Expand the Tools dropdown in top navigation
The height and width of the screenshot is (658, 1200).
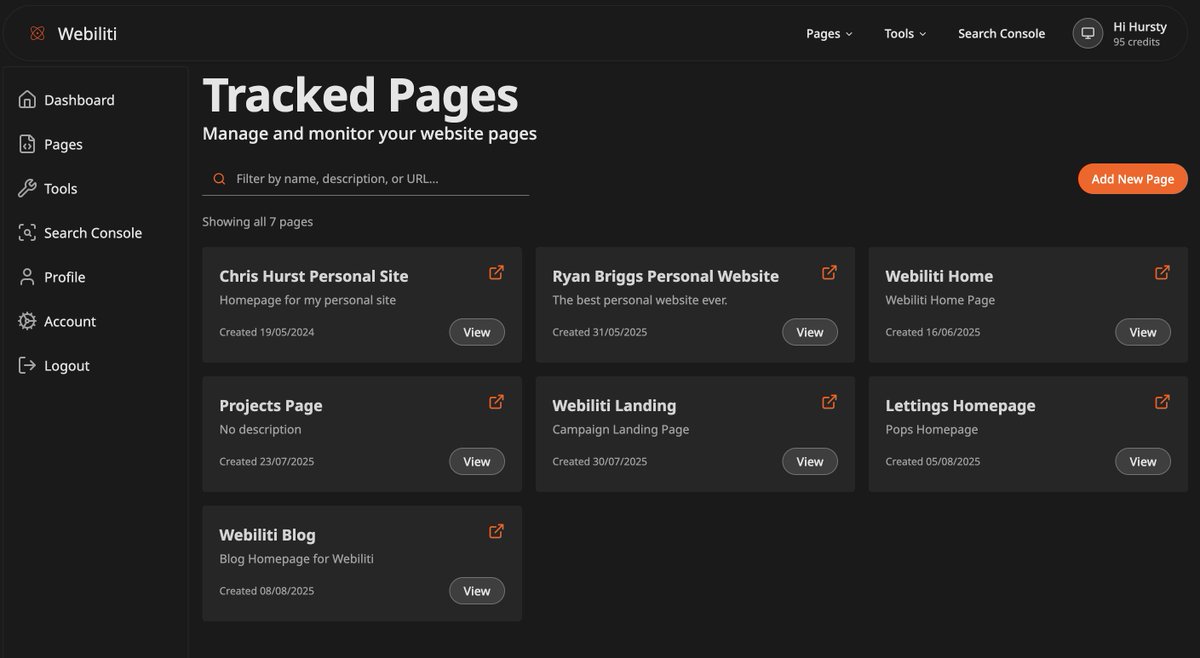(x=905, y=34)
